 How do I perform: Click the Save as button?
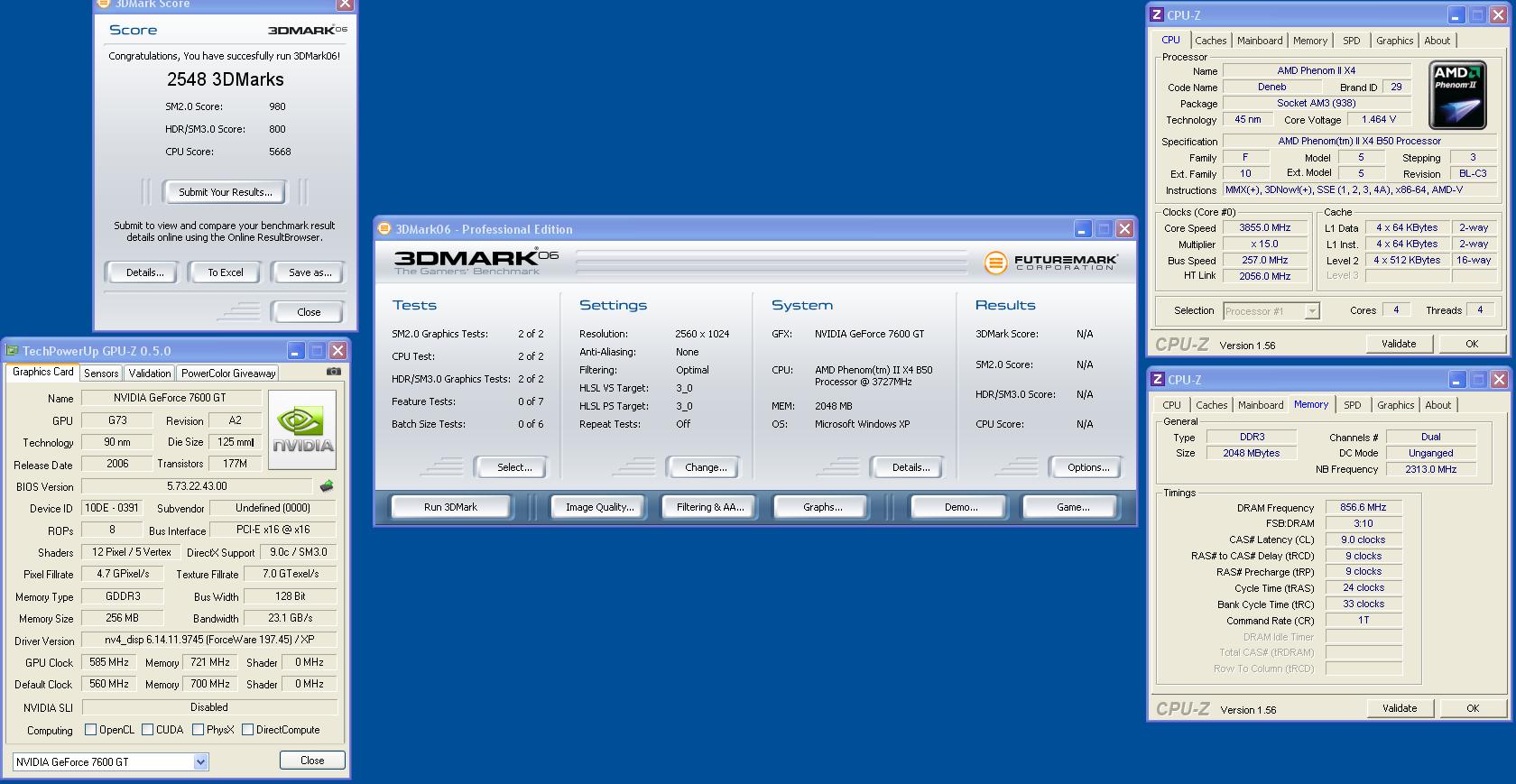click(x=310, y=272)
